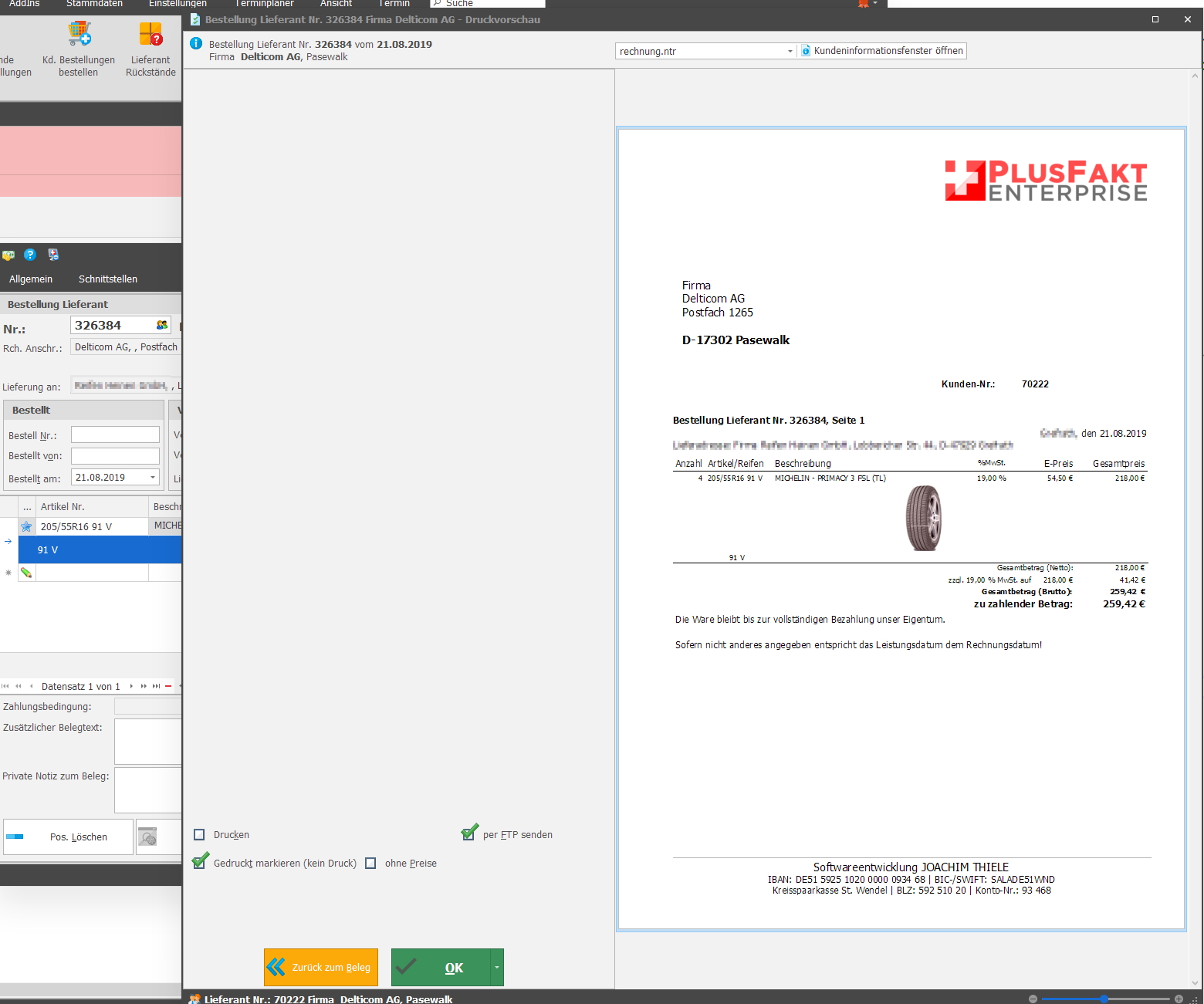Viewport: 1204px width, 1004px height.
Task: Go to next record in navigator
Action: point(131,686)
